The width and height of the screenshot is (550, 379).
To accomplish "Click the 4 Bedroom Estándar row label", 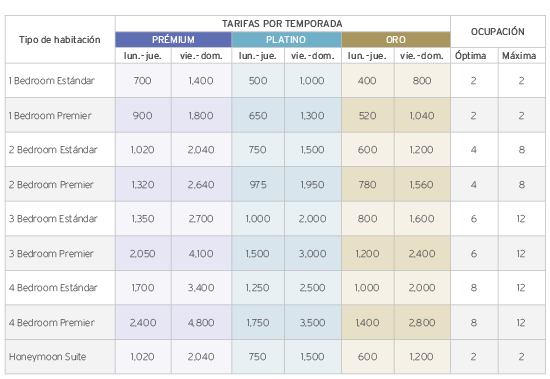I will [53, 288].
